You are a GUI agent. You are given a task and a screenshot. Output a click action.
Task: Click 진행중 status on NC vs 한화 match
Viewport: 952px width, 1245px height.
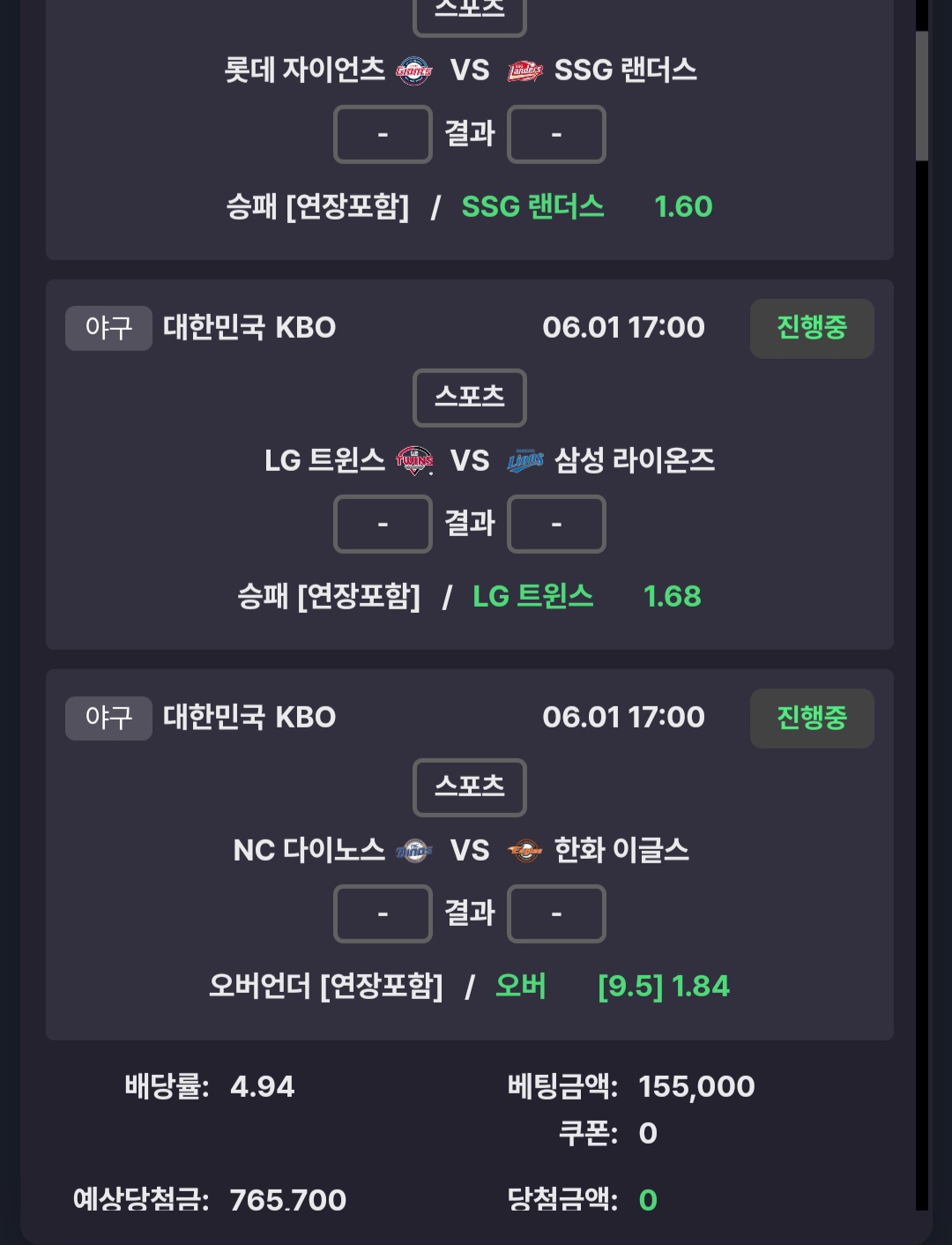click(x=812, y=718)
